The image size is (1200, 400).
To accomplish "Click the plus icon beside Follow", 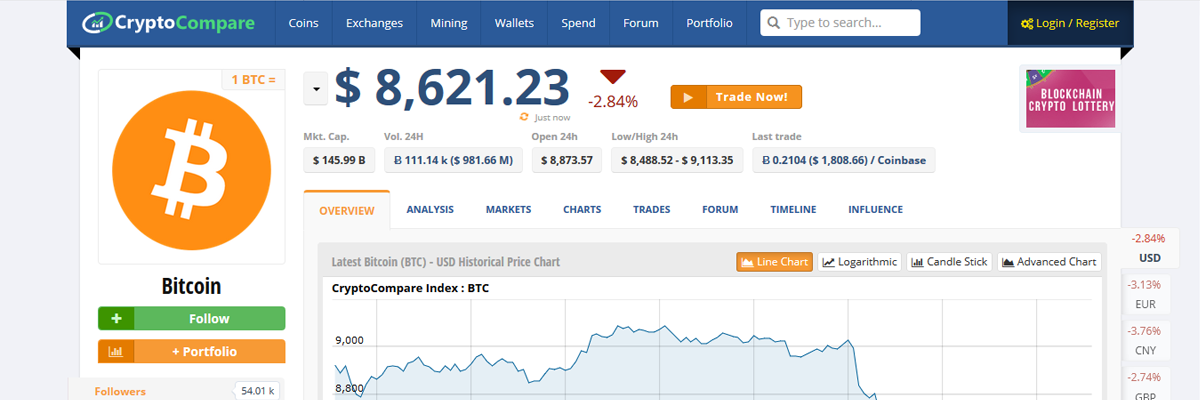I will coord(116,319).
